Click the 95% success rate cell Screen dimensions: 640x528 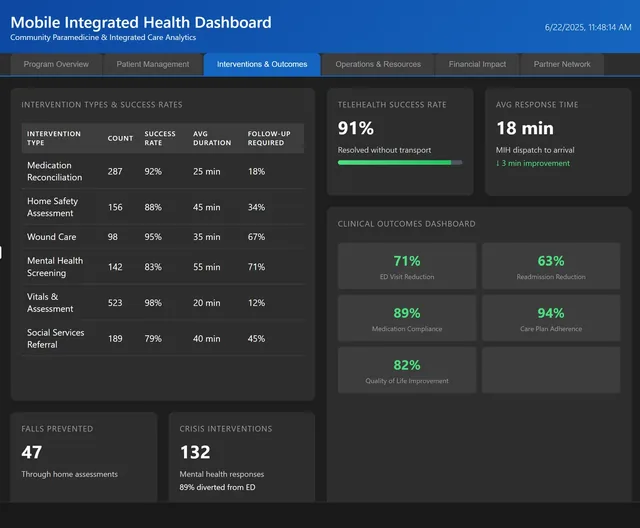point(153,237)
